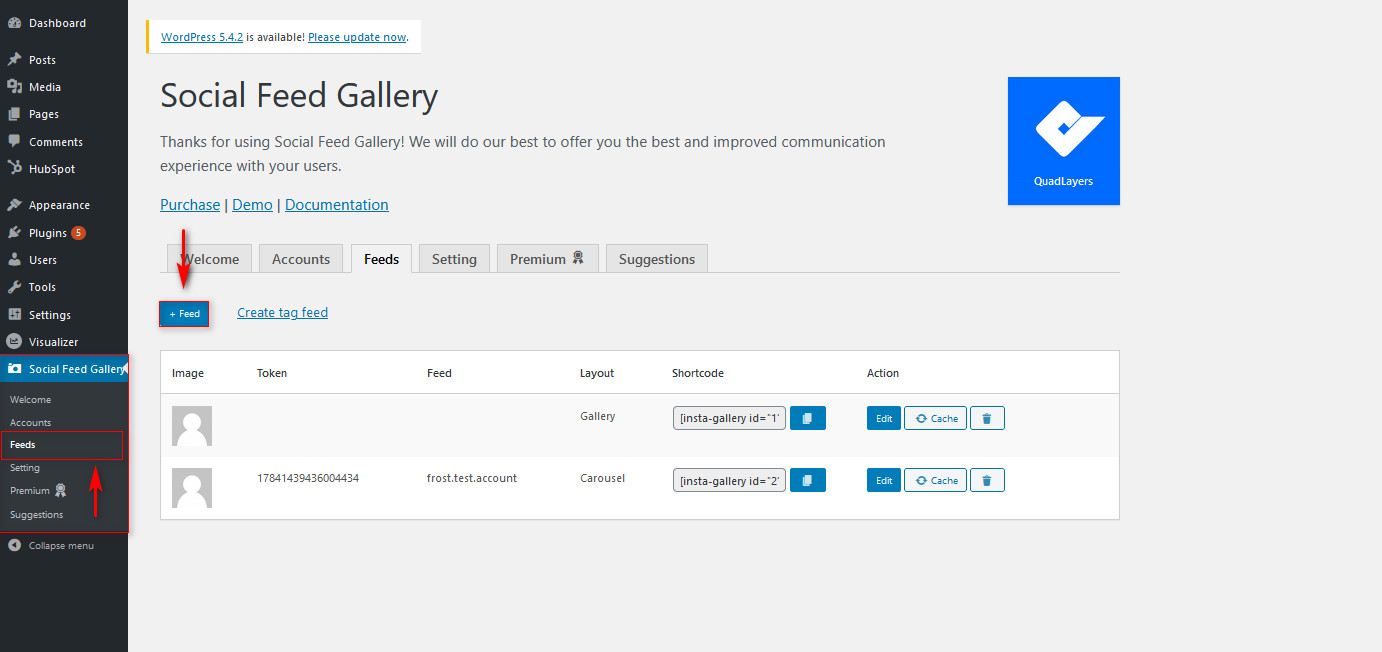Click the Comments speech bubble icon

14,142
